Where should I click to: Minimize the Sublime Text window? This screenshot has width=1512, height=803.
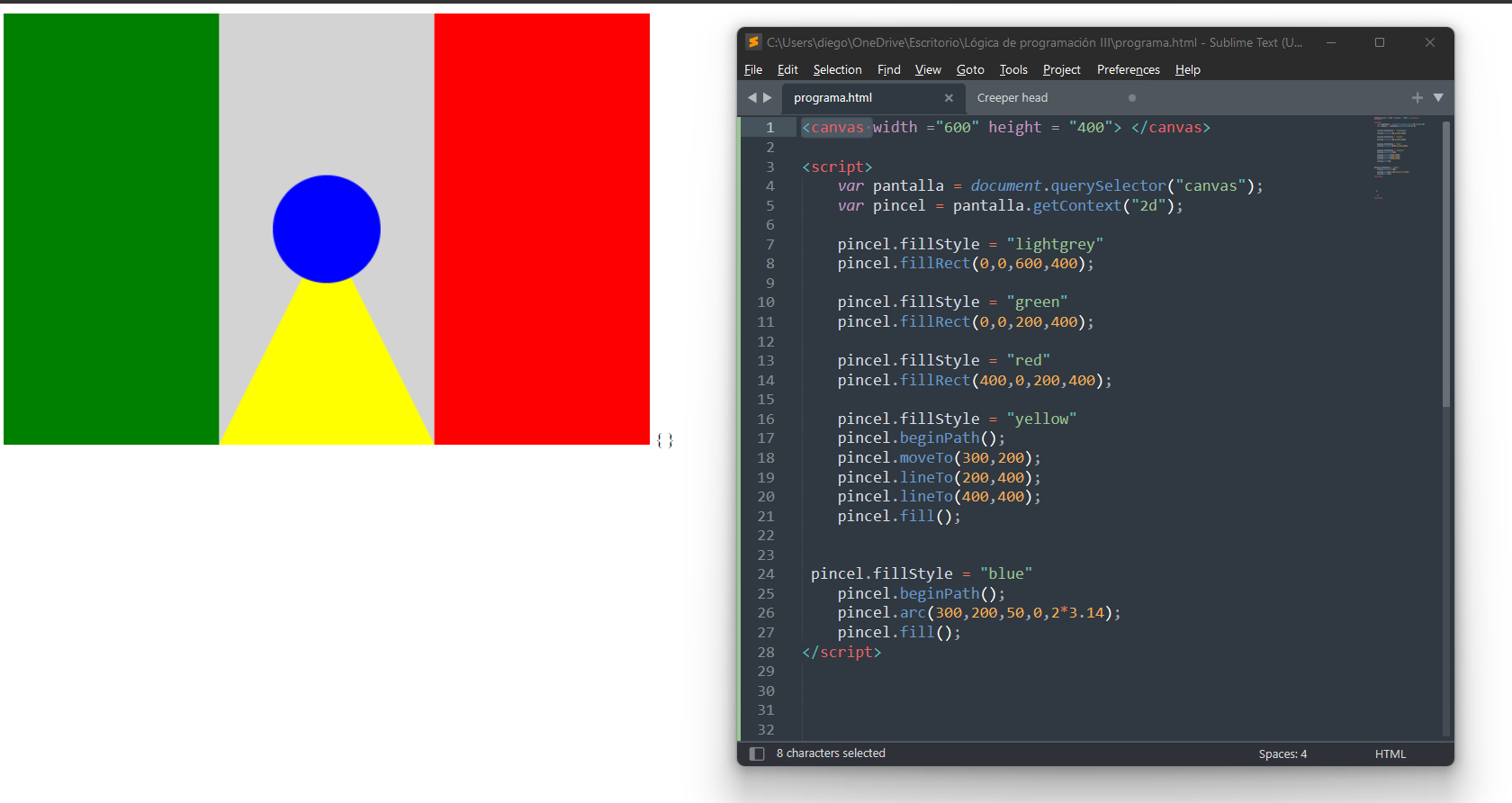(x=1330, y=42)
